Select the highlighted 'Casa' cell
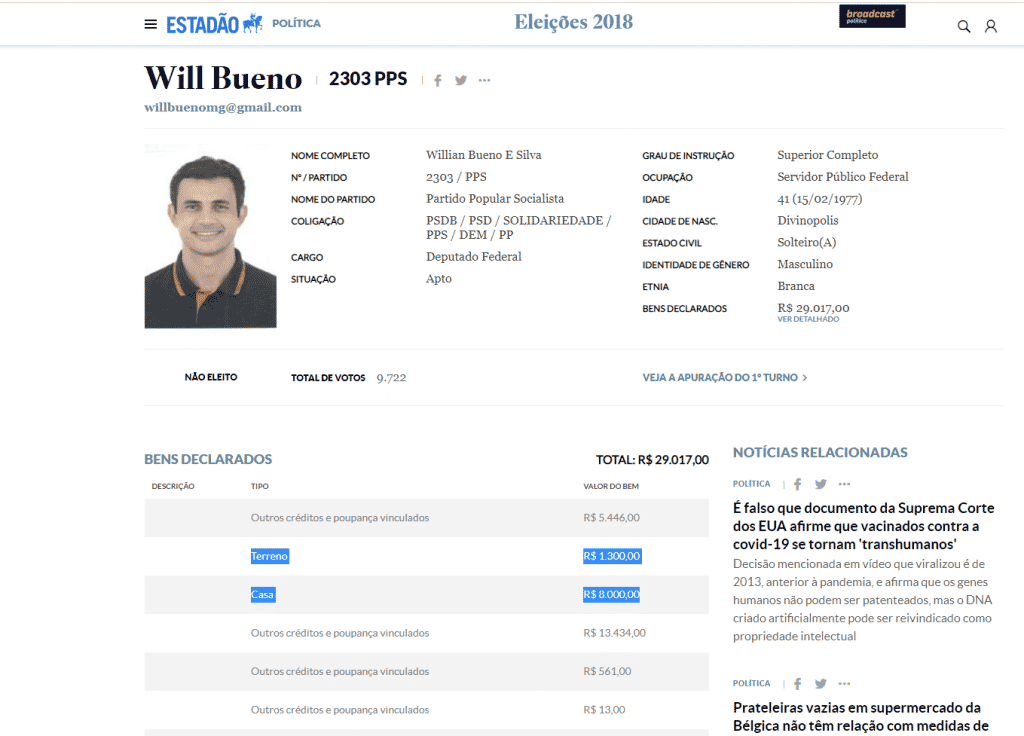 click(x=263, y=595)
